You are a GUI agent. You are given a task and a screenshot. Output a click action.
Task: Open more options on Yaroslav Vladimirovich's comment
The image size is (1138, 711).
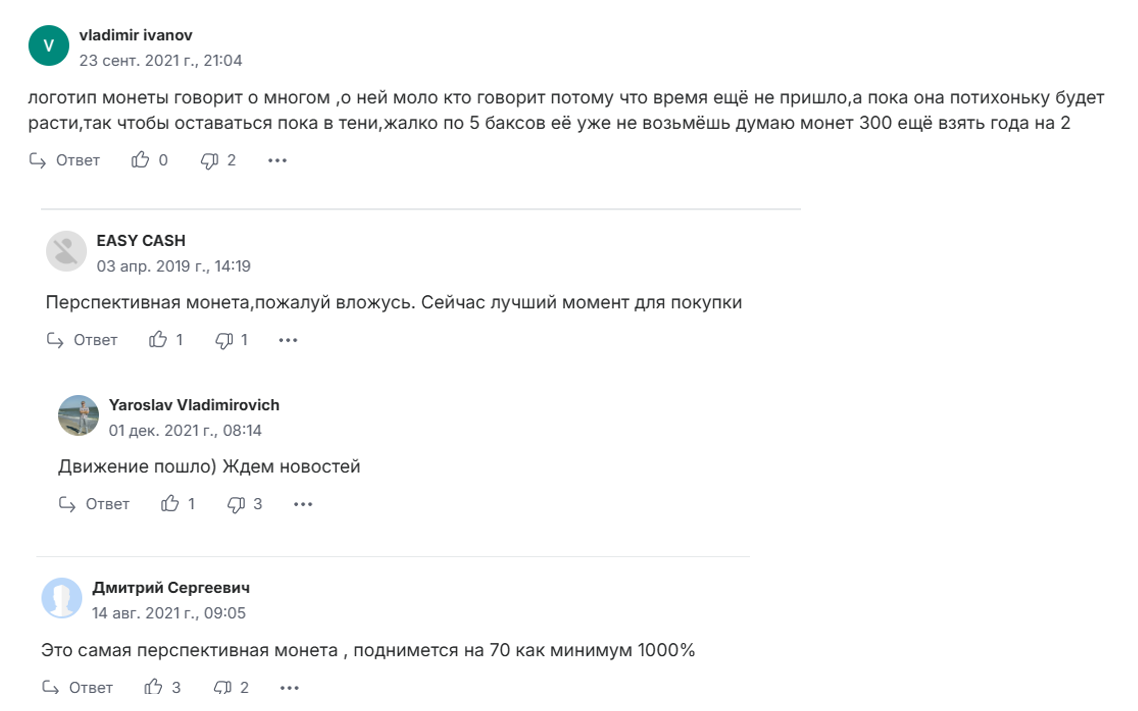pyautogui.click(x=303, y=504)
